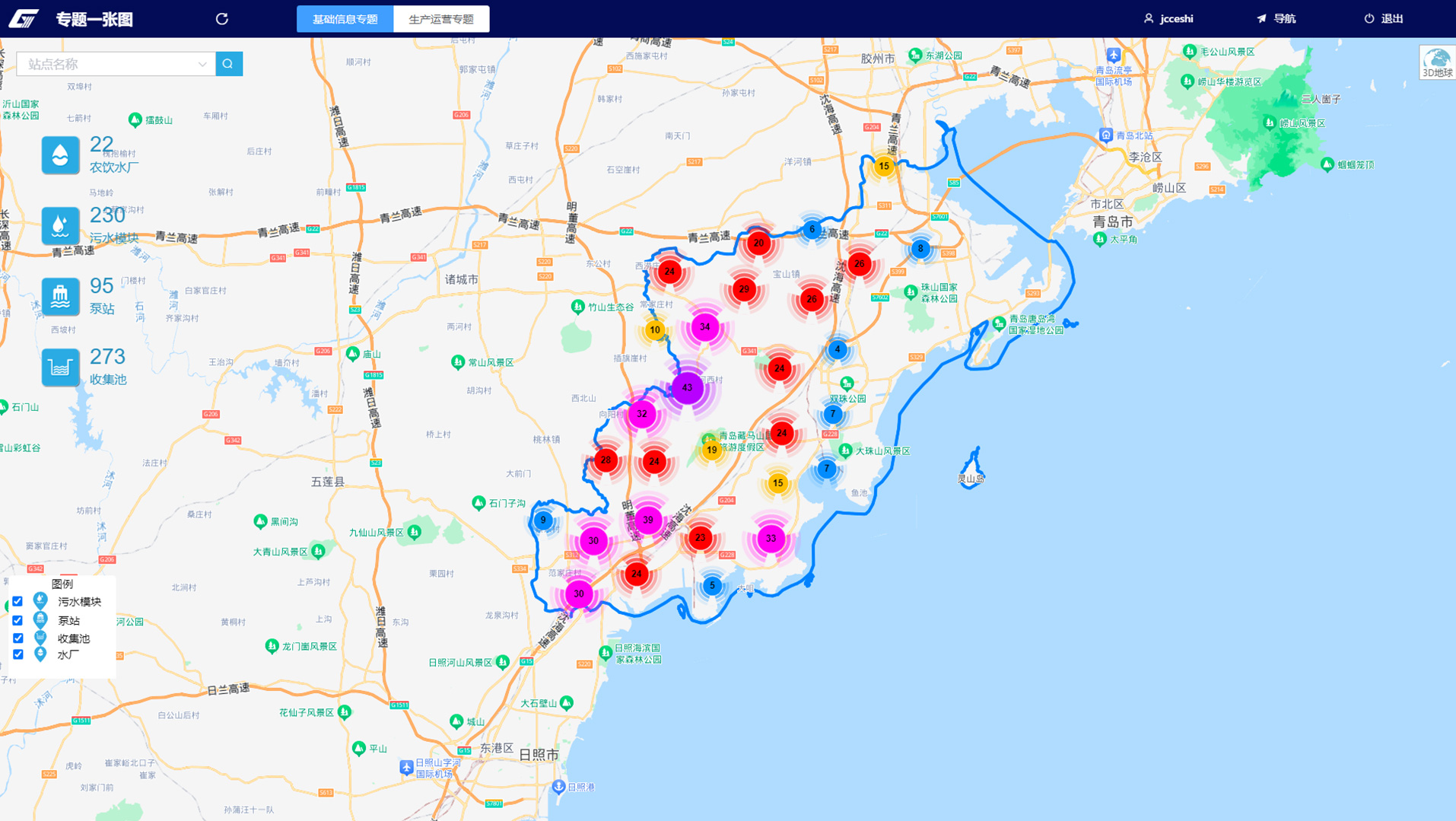Open the magenta cluster marker 32
This screenshot has width=1456, height=821.
pos(642,414)
